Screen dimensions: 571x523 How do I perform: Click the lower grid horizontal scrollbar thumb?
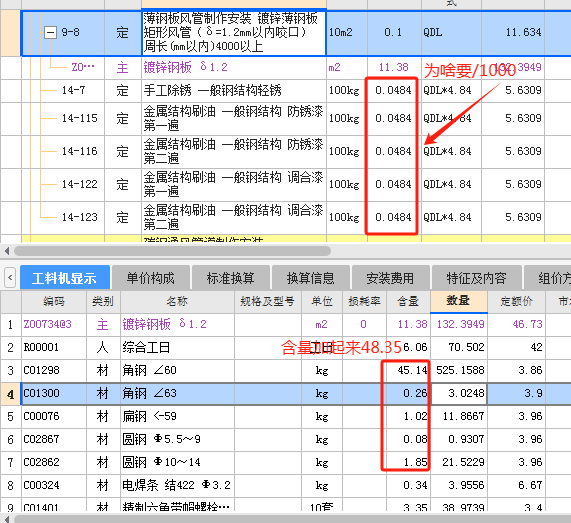click(291, 519)
